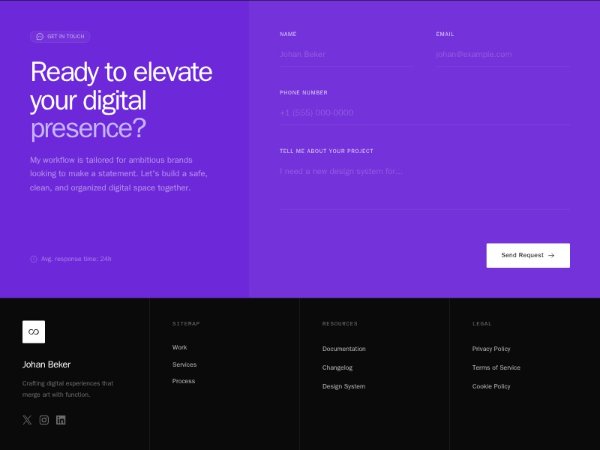Image resolution: width=600 pixels, height=450 pixels.
Task: Focus the Name input field
Action: tap(346, 54)
